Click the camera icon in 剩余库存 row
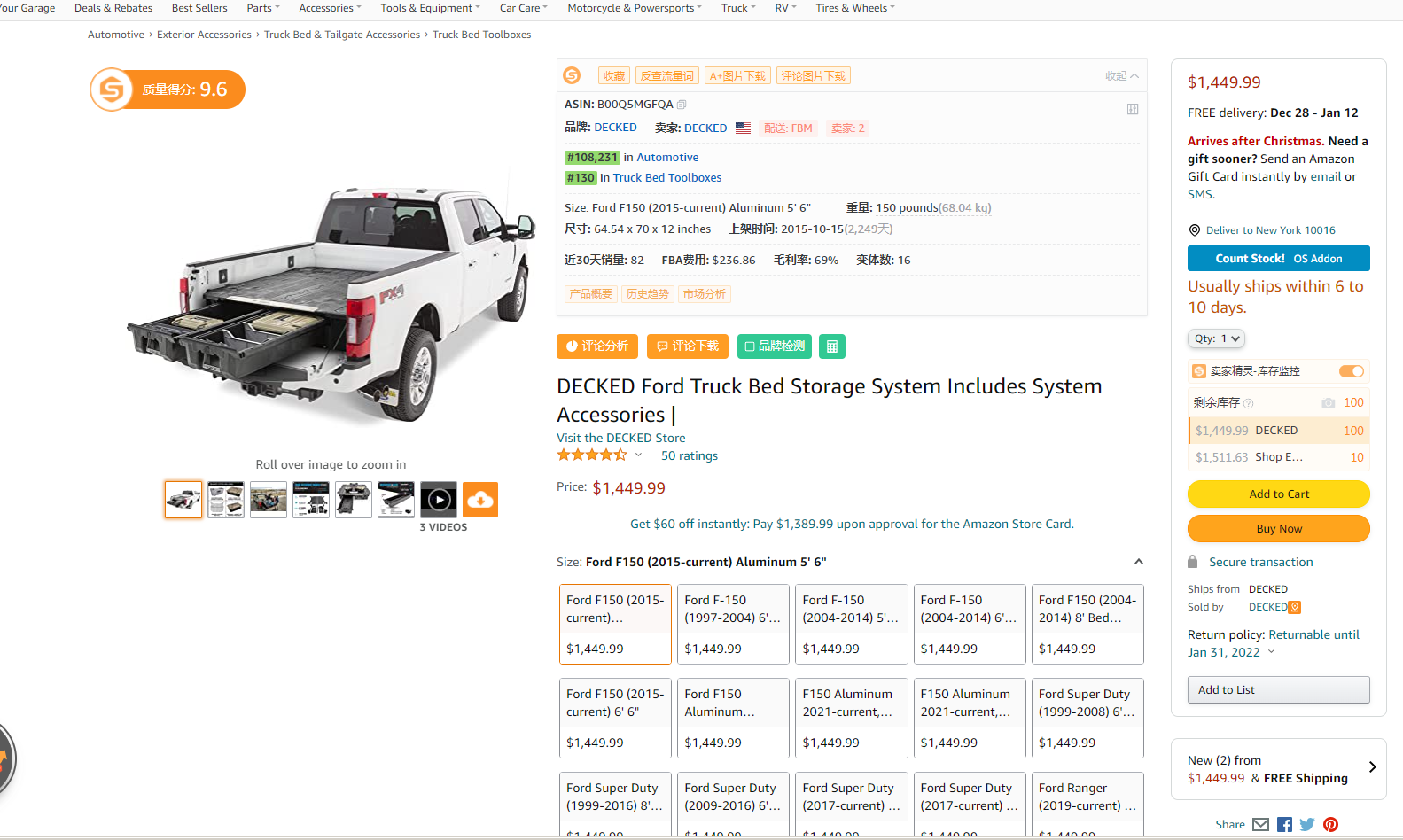 click(1328, 403)
